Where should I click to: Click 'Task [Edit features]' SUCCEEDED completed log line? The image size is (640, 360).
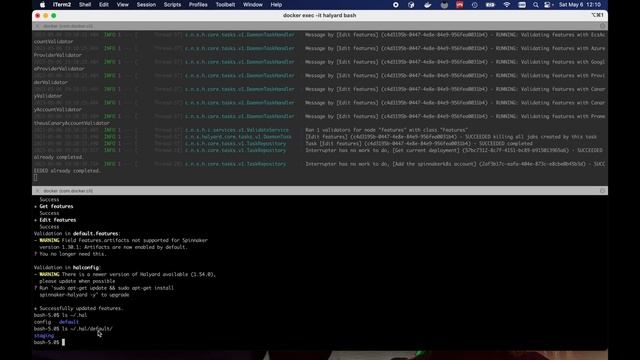point(419,144)
